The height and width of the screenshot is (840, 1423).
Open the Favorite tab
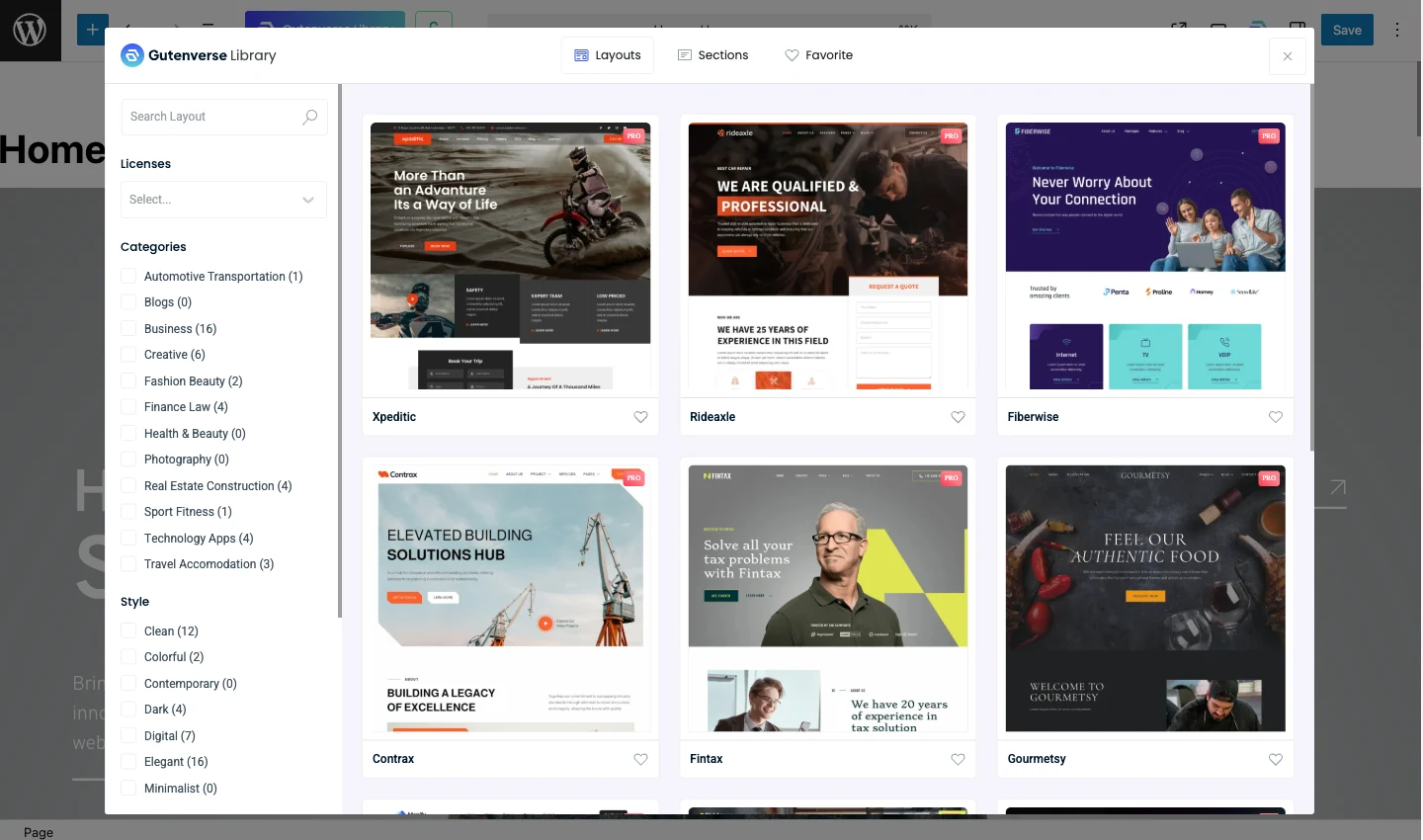tap(818, 55)
